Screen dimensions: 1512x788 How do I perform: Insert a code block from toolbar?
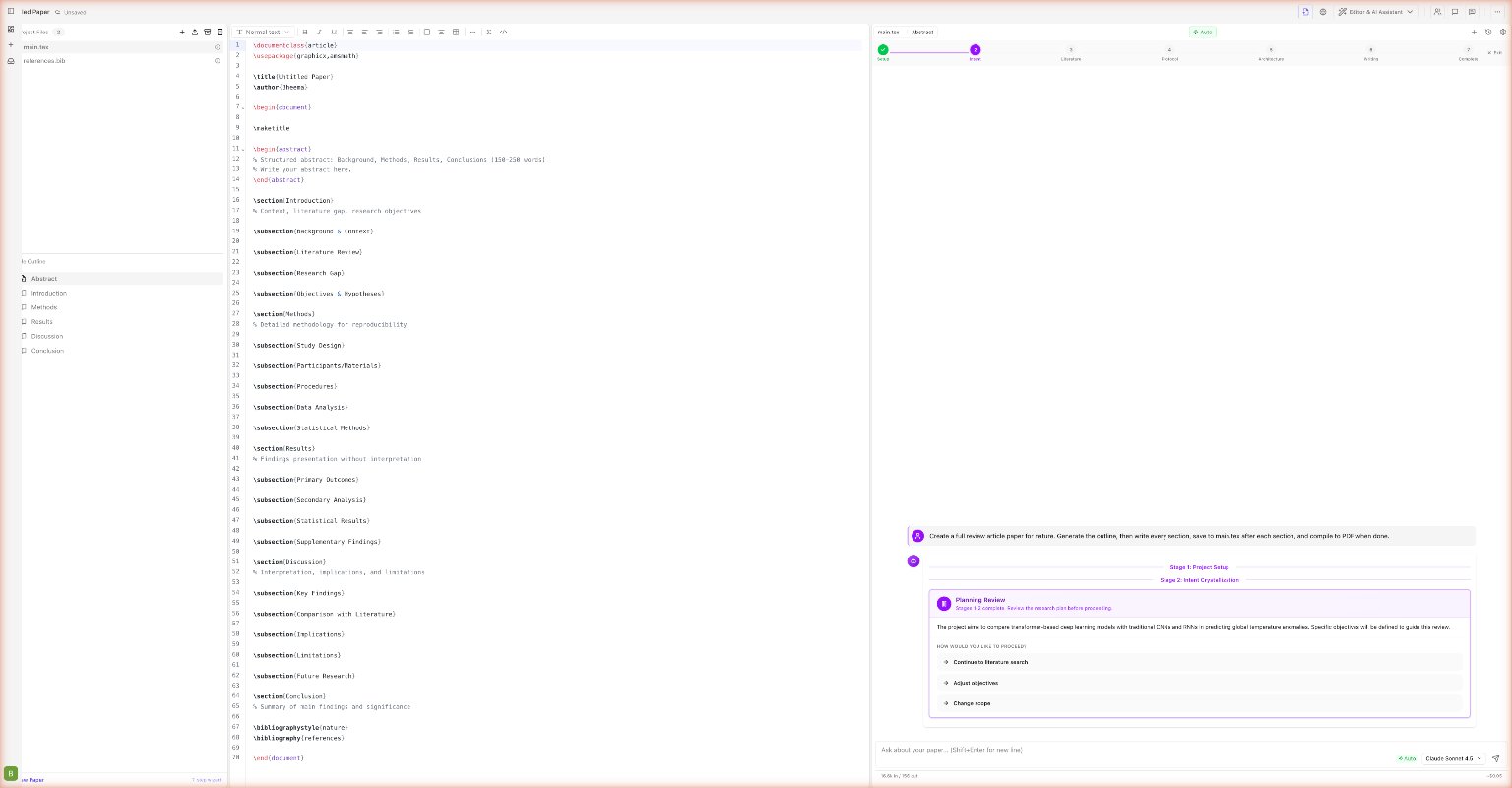(x=504, y=32)
